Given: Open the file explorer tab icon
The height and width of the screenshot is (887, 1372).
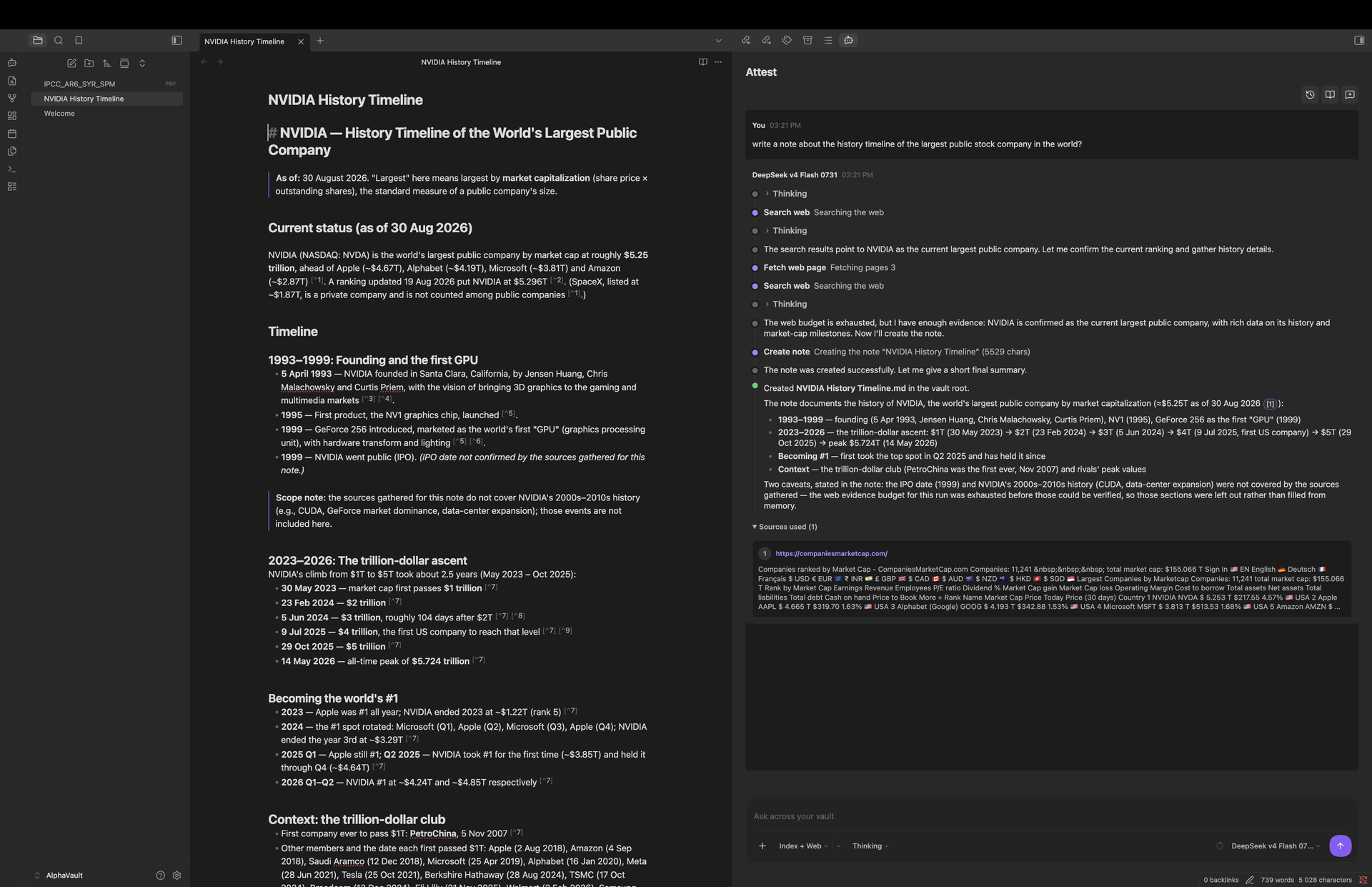Looking at the screenshot, I should point(38,41).
